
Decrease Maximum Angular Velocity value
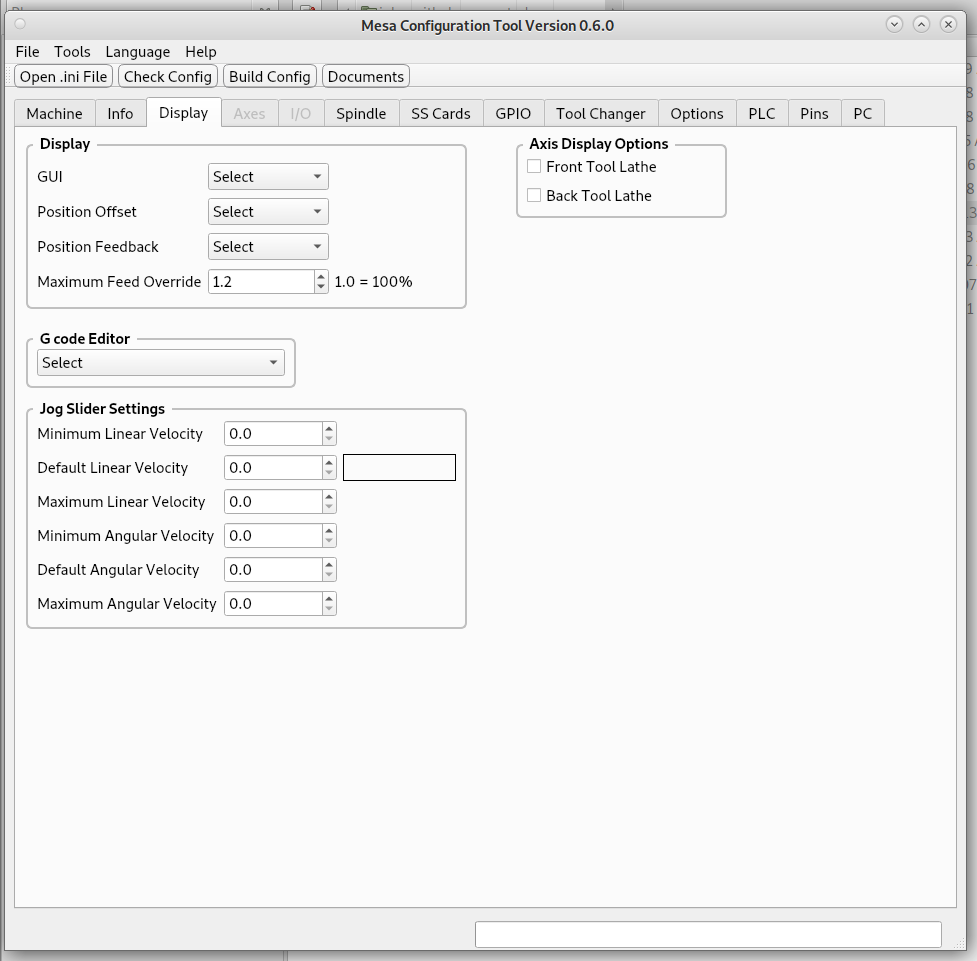(329, 610)
